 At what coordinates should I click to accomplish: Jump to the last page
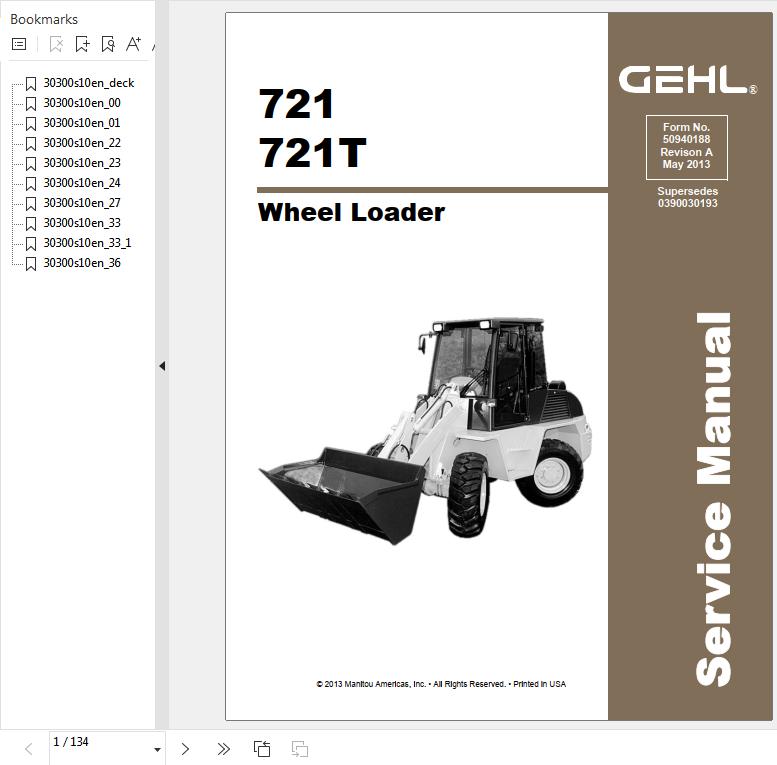tap(223, 749)
